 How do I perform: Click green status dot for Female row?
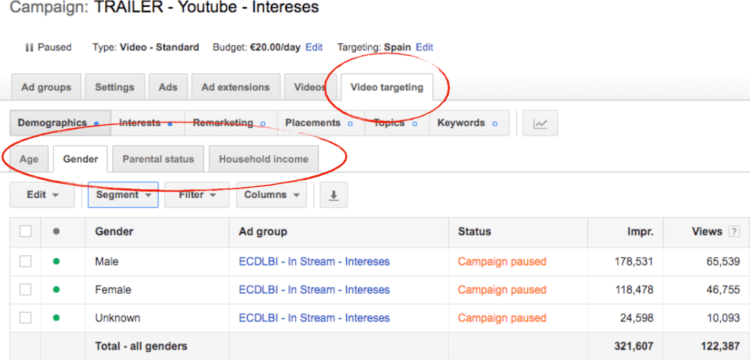(56, 290)
